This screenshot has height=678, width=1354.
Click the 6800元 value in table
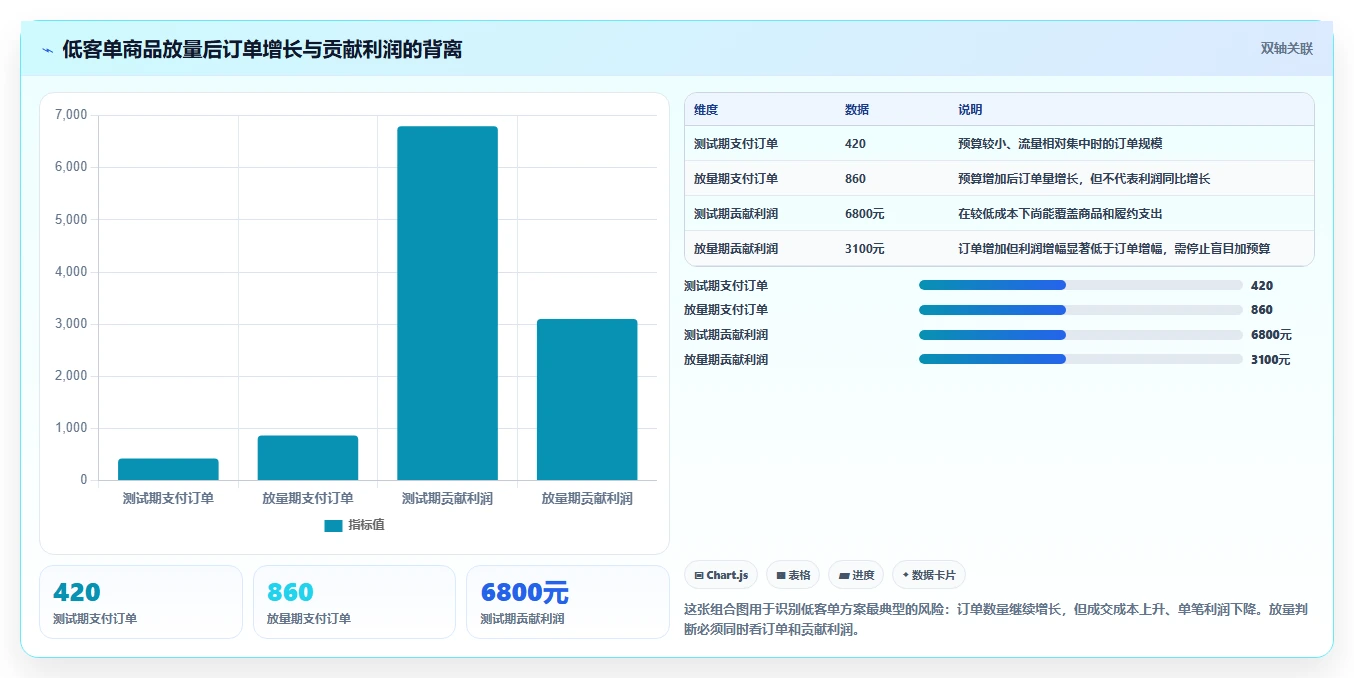click(865, 214)
